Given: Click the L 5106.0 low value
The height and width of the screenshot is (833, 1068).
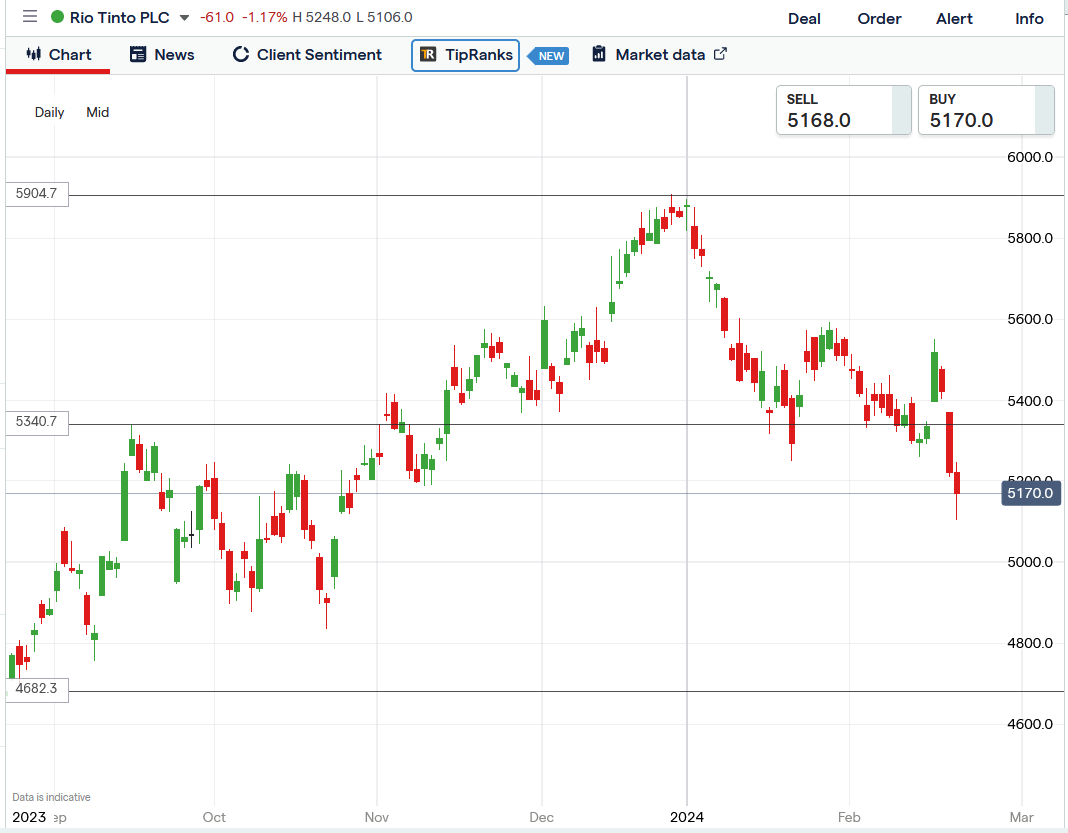Looking at the screenshot, I should coord(384,17).
